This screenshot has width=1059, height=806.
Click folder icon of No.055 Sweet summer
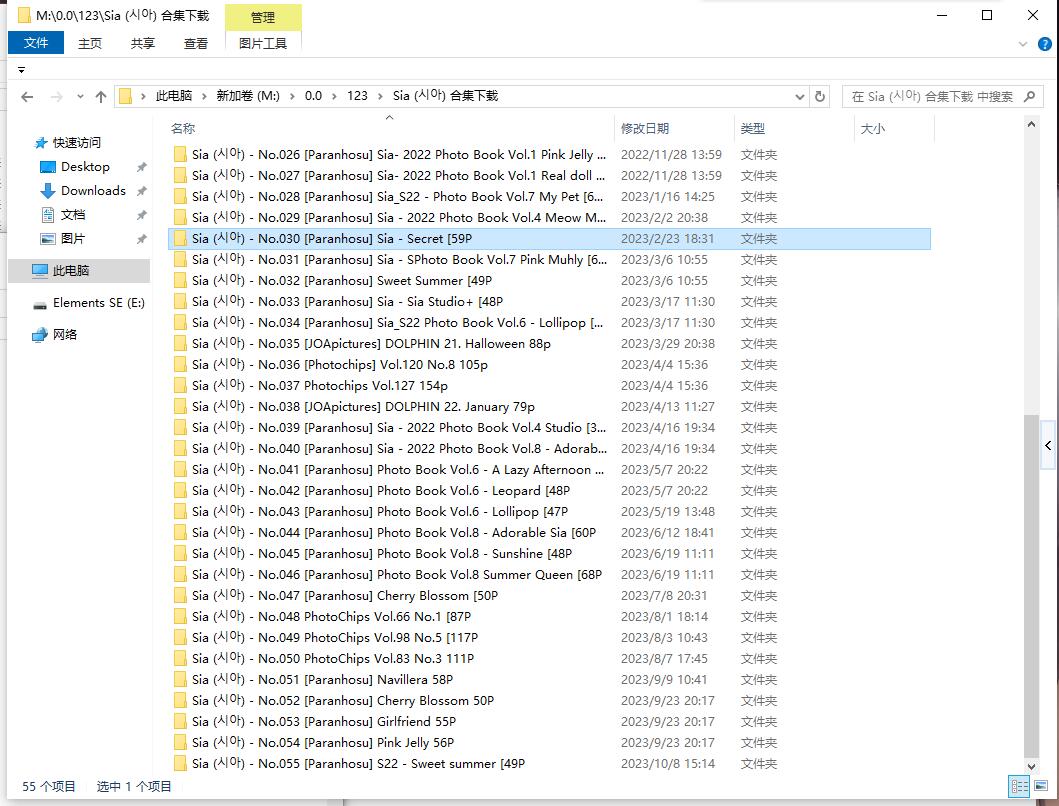[180, 763]
